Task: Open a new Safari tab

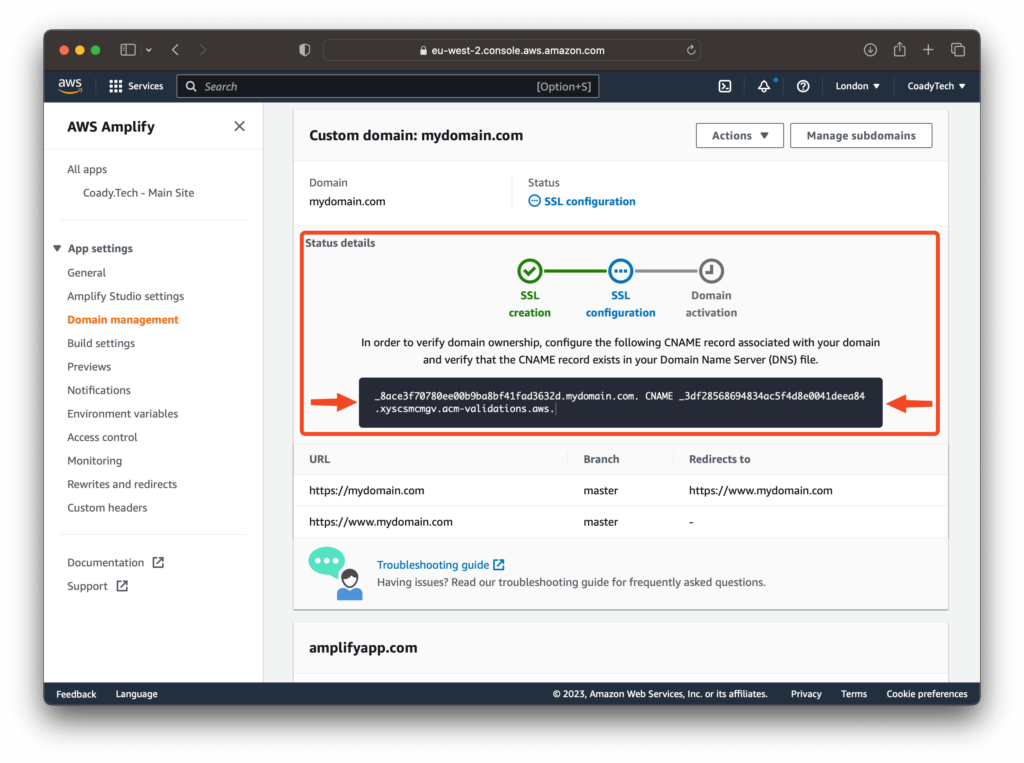Action: tap(928, 50)
